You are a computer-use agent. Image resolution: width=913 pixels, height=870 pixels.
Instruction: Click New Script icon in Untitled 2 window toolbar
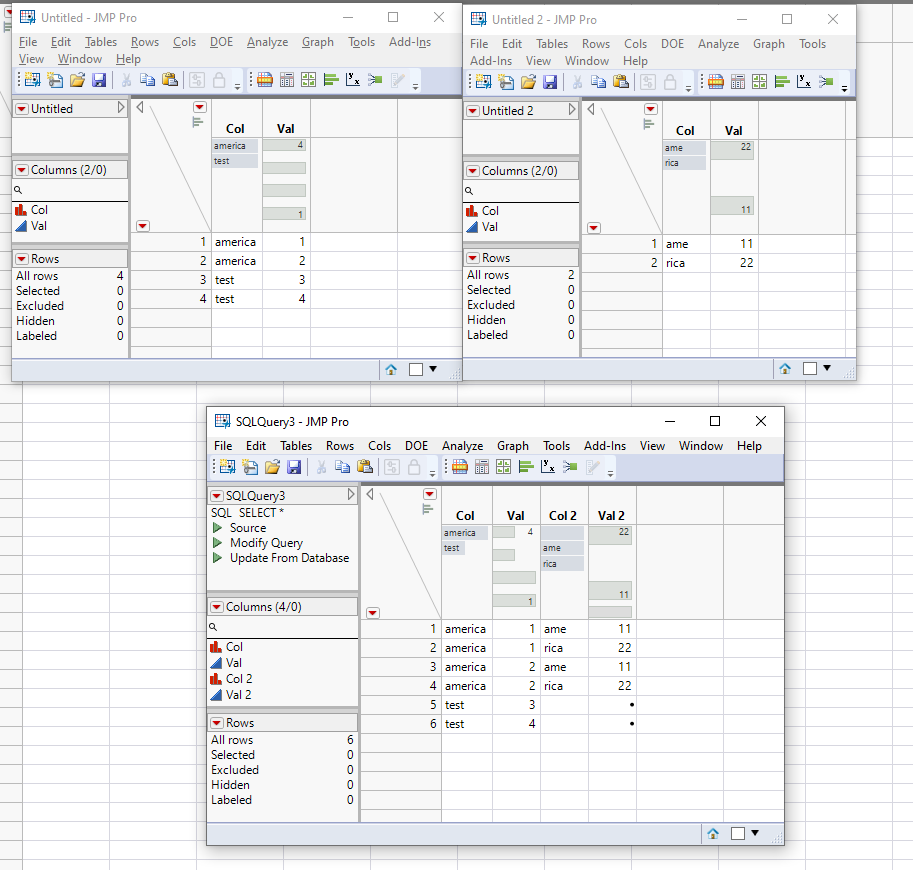506,82
